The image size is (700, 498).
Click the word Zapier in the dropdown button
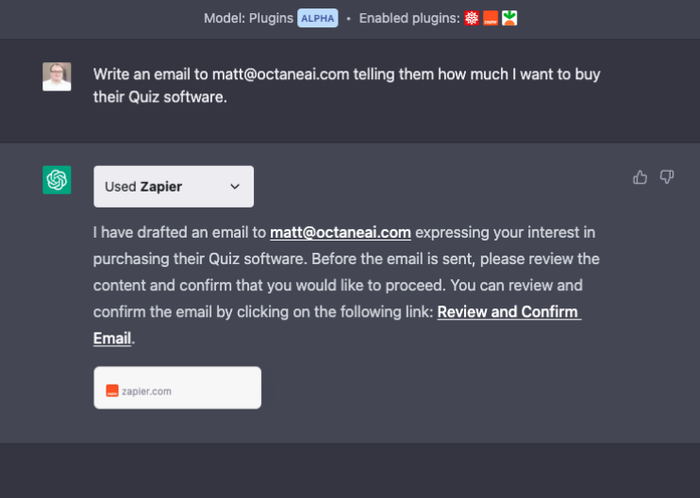pos(161,186)
